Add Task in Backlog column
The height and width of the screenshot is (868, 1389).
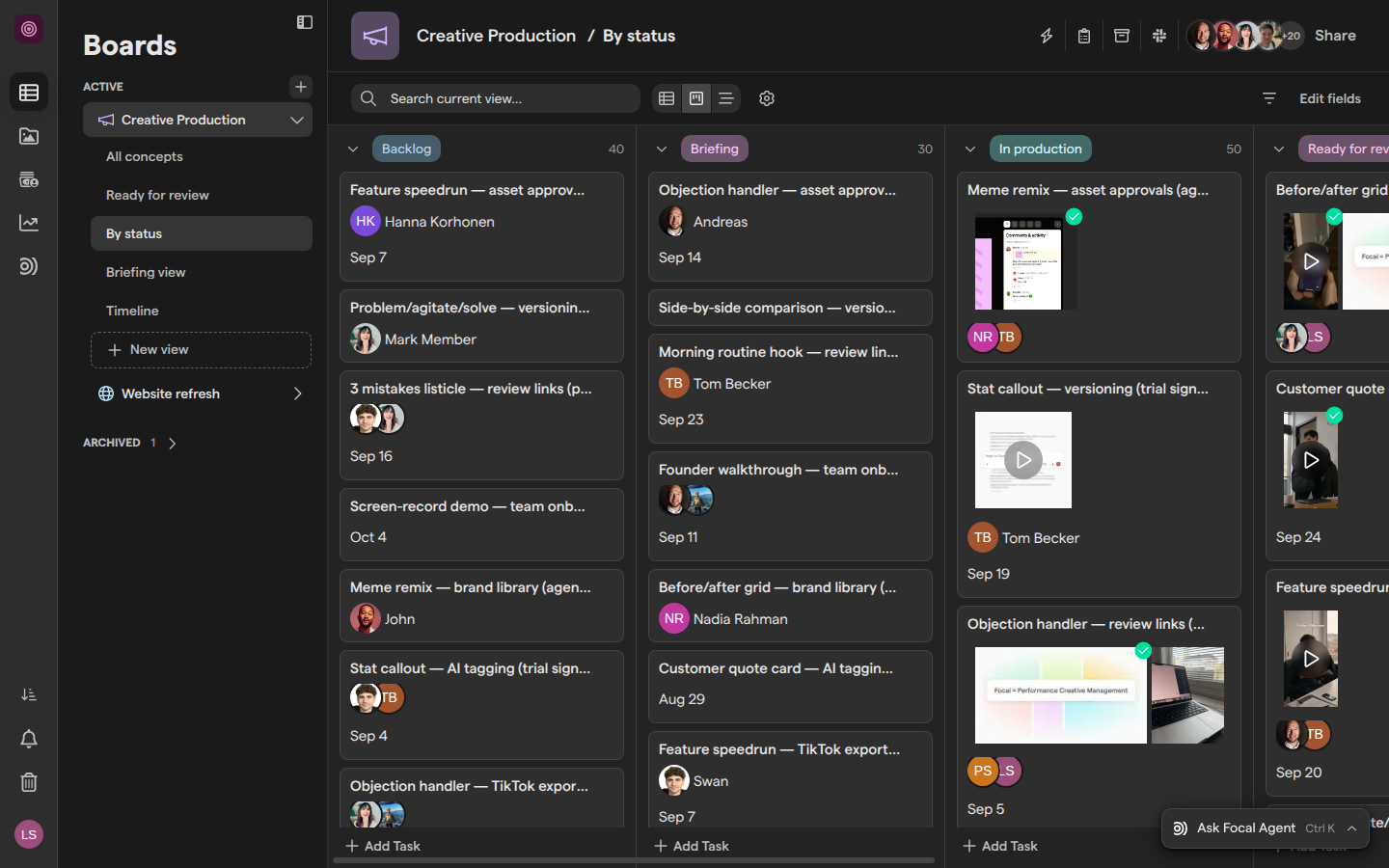[x=383, y=846]
